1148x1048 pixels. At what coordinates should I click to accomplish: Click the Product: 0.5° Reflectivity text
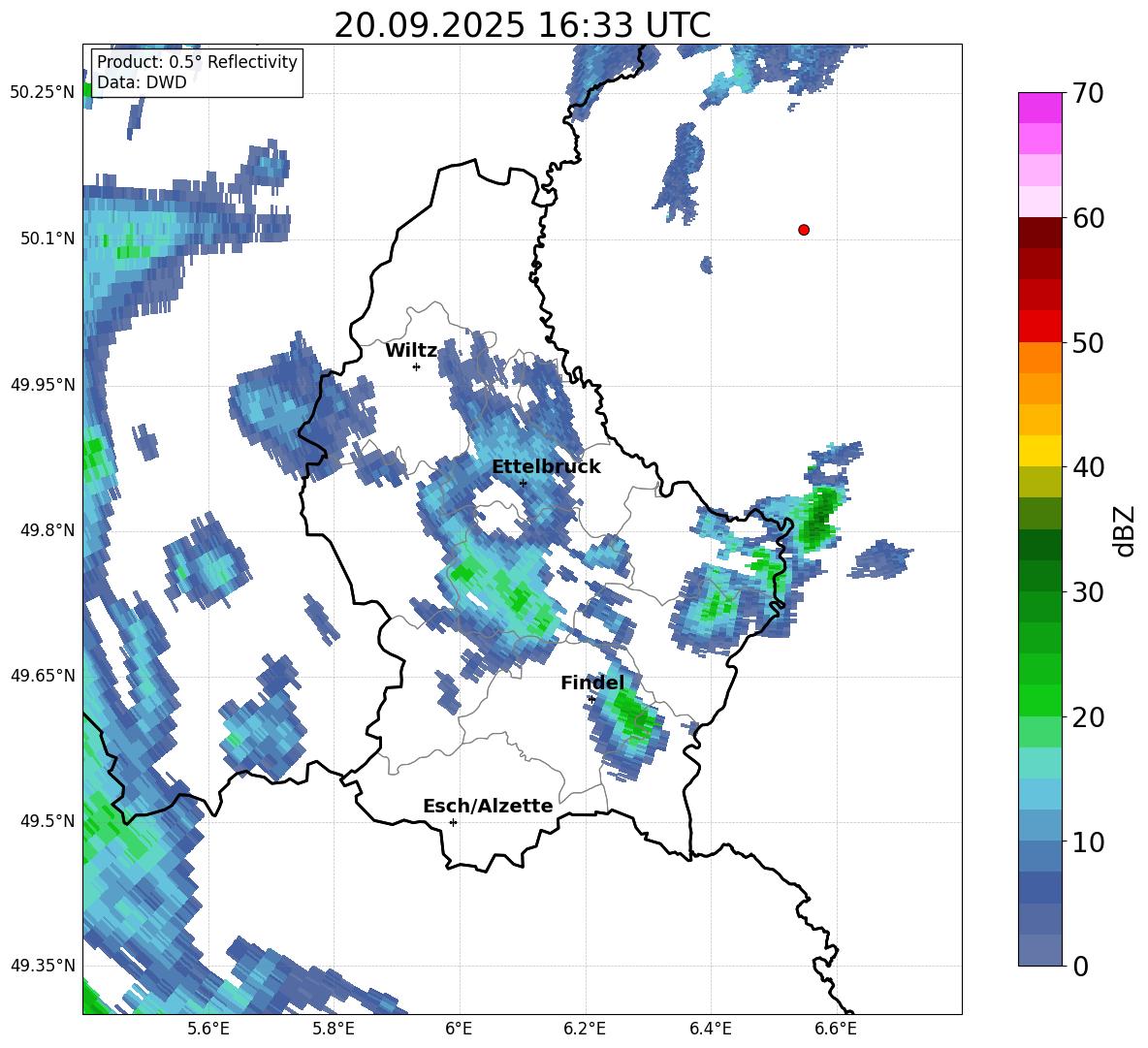(x=197, y=61)
